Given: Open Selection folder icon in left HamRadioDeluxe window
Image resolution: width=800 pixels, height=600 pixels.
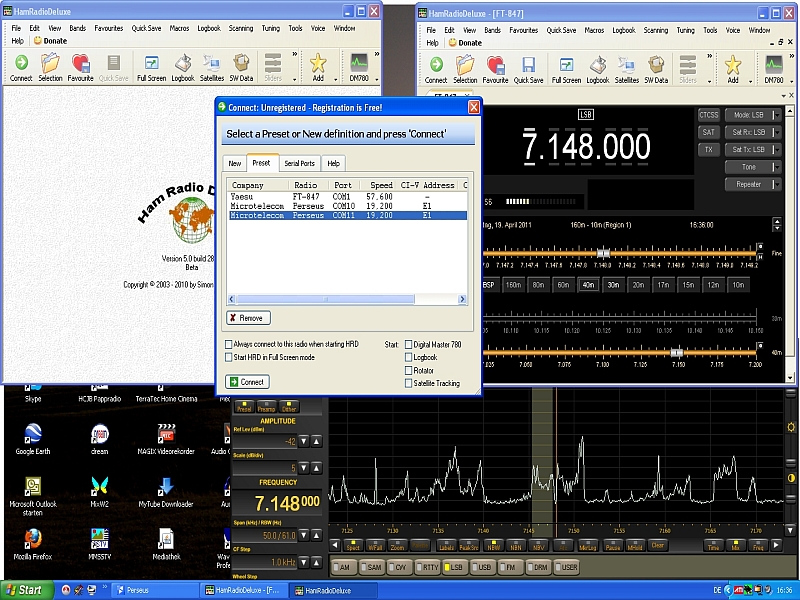Looking at the screenshot, I should coord(50,68).
